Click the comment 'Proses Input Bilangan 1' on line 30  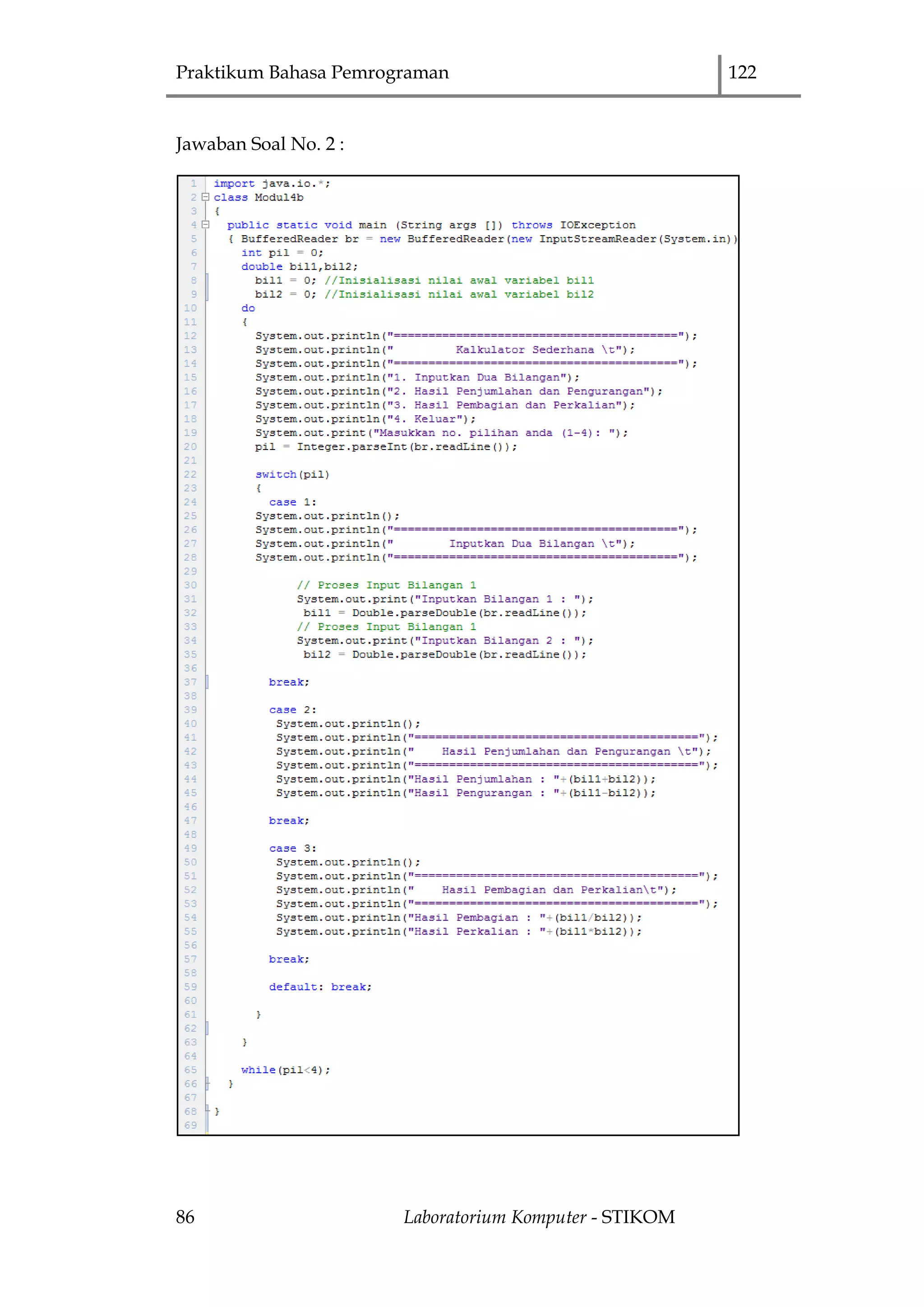(x=386, y=585)
